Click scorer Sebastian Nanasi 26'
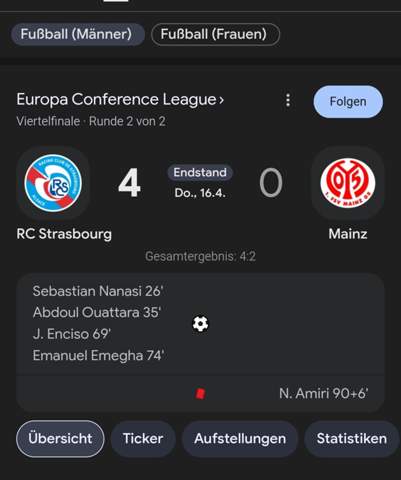Viewport: 401px width, 480px height. tap(98, 291)
